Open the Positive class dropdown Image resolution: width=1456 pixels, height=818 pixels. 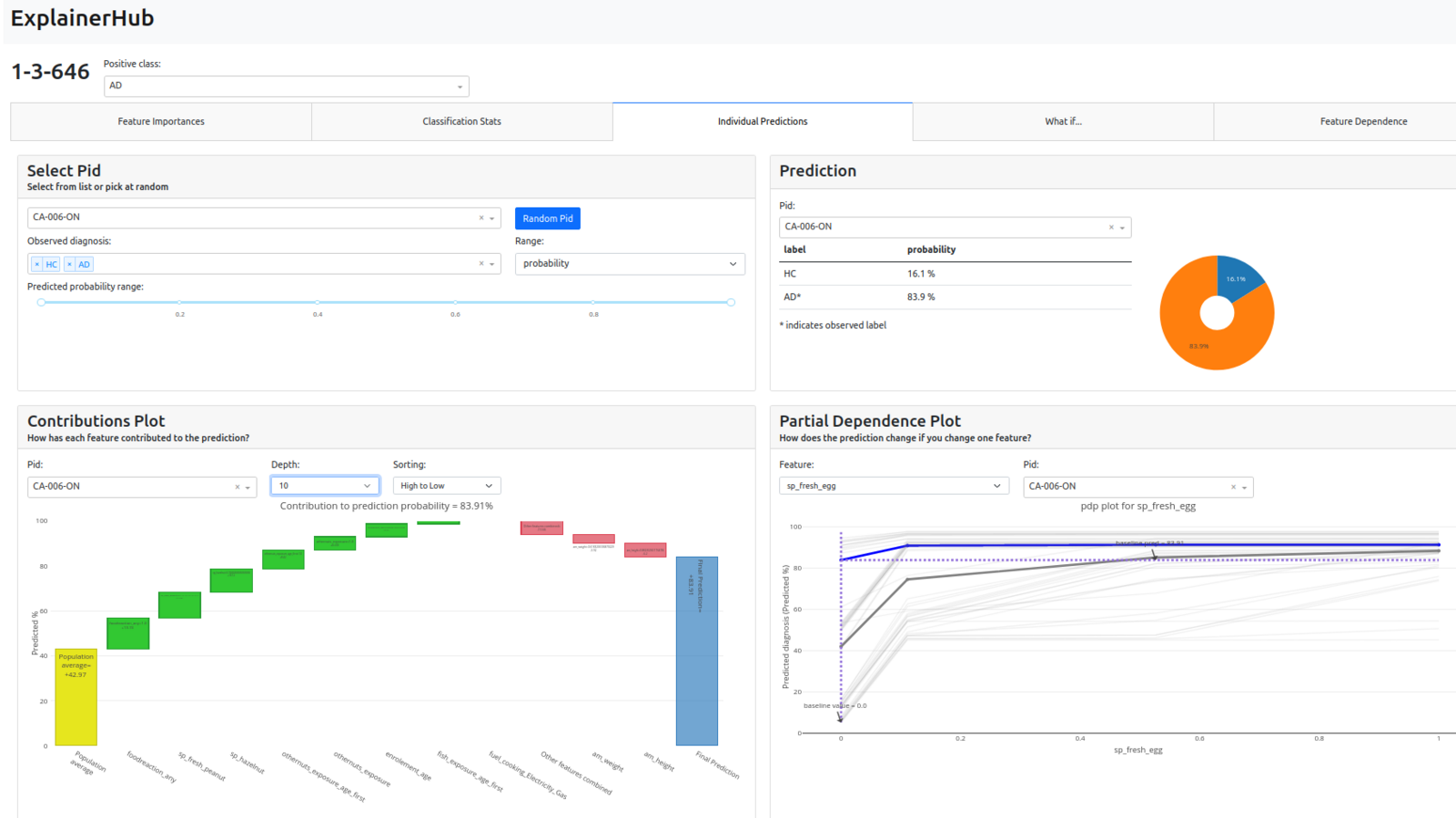click(286, 86)
